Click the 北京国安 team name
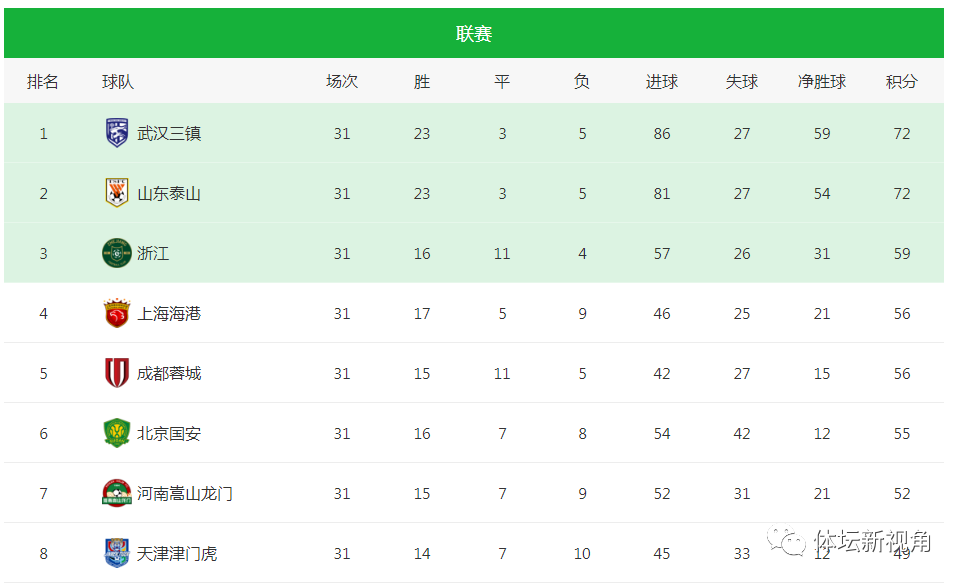Viewport: 964px width, 584px height. (x=169, y=433)
